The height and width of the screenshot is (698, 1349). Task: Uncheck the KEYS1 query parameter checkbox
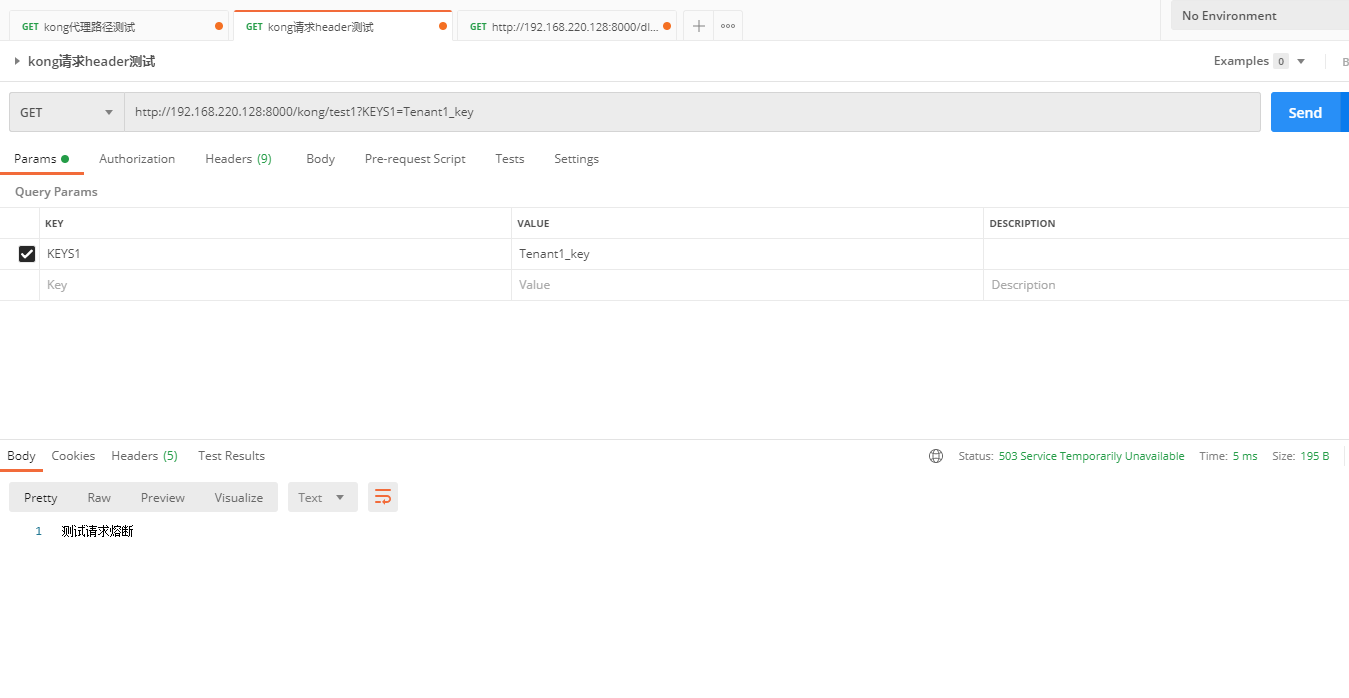tap(27, 254)
